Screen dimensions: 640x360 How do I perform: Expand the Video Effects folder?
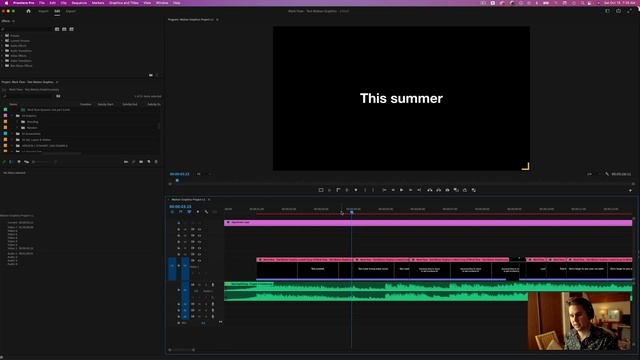click(2, 56)
